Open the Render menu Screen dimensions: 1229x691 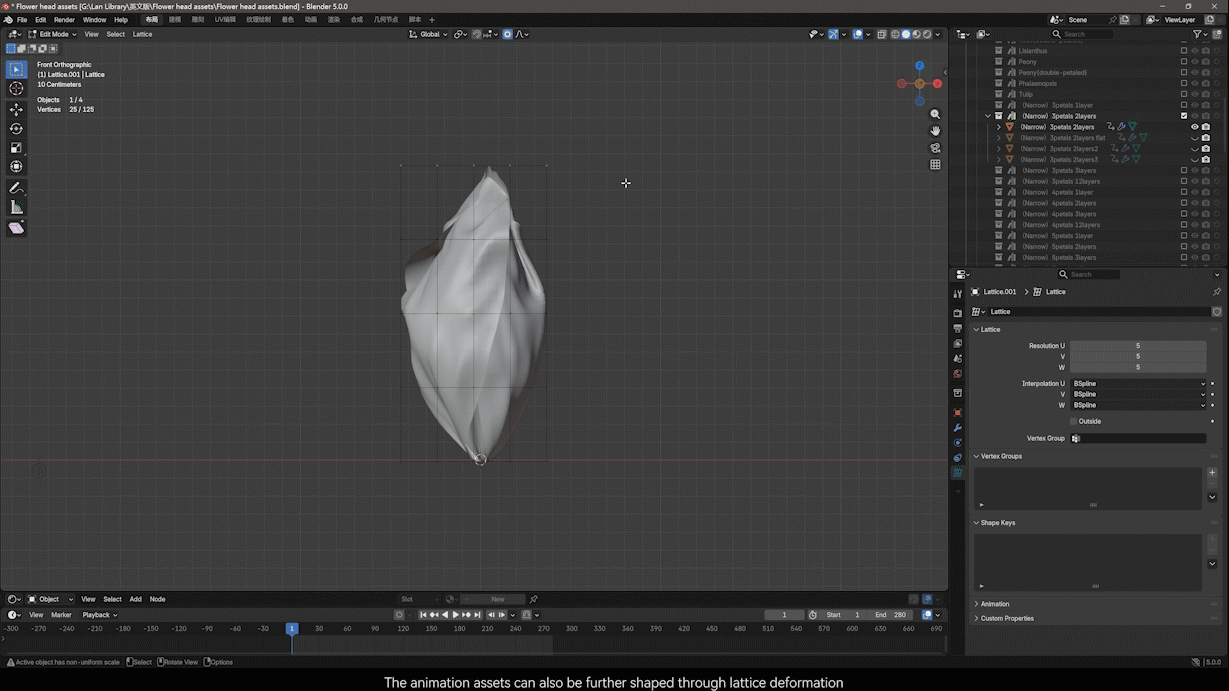(64, 20)
